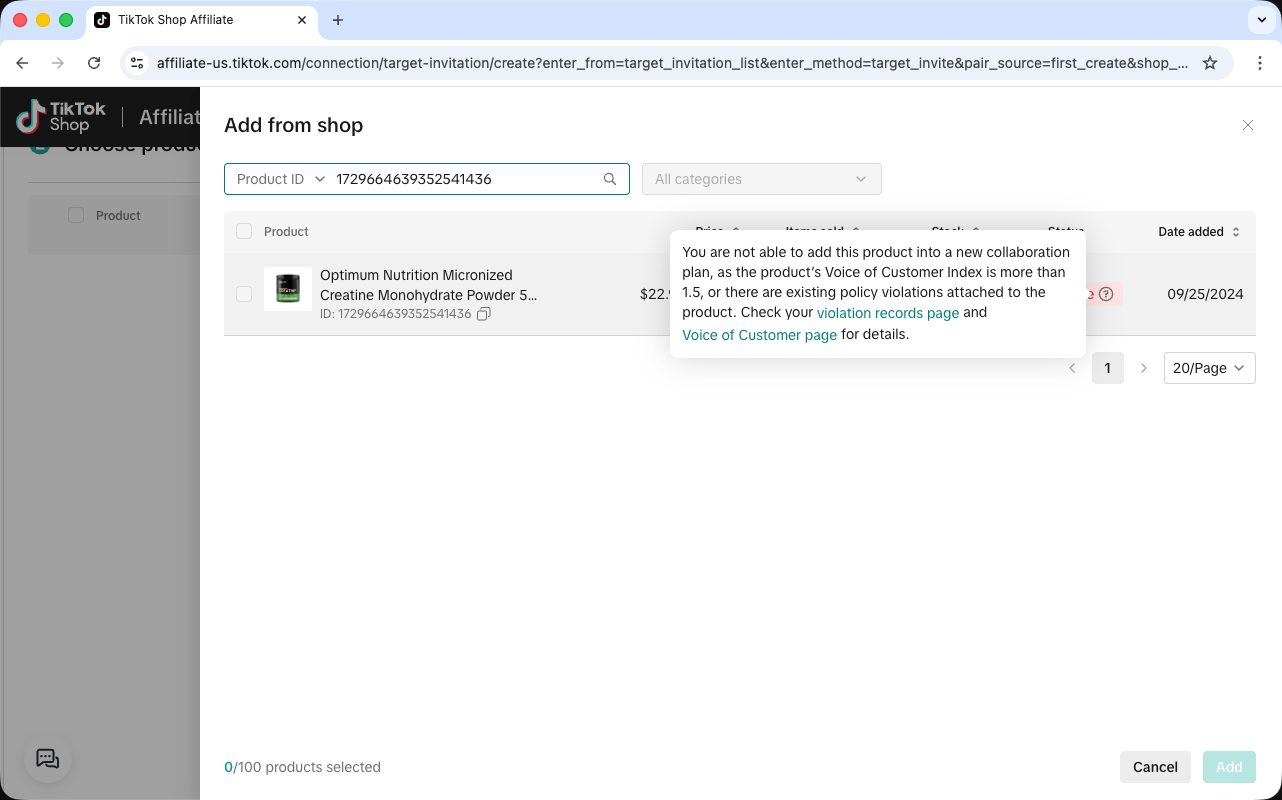This screenshot has width=1282, height=800.
Task: Click the status help question mark icon
Action: pos(1106,294)
